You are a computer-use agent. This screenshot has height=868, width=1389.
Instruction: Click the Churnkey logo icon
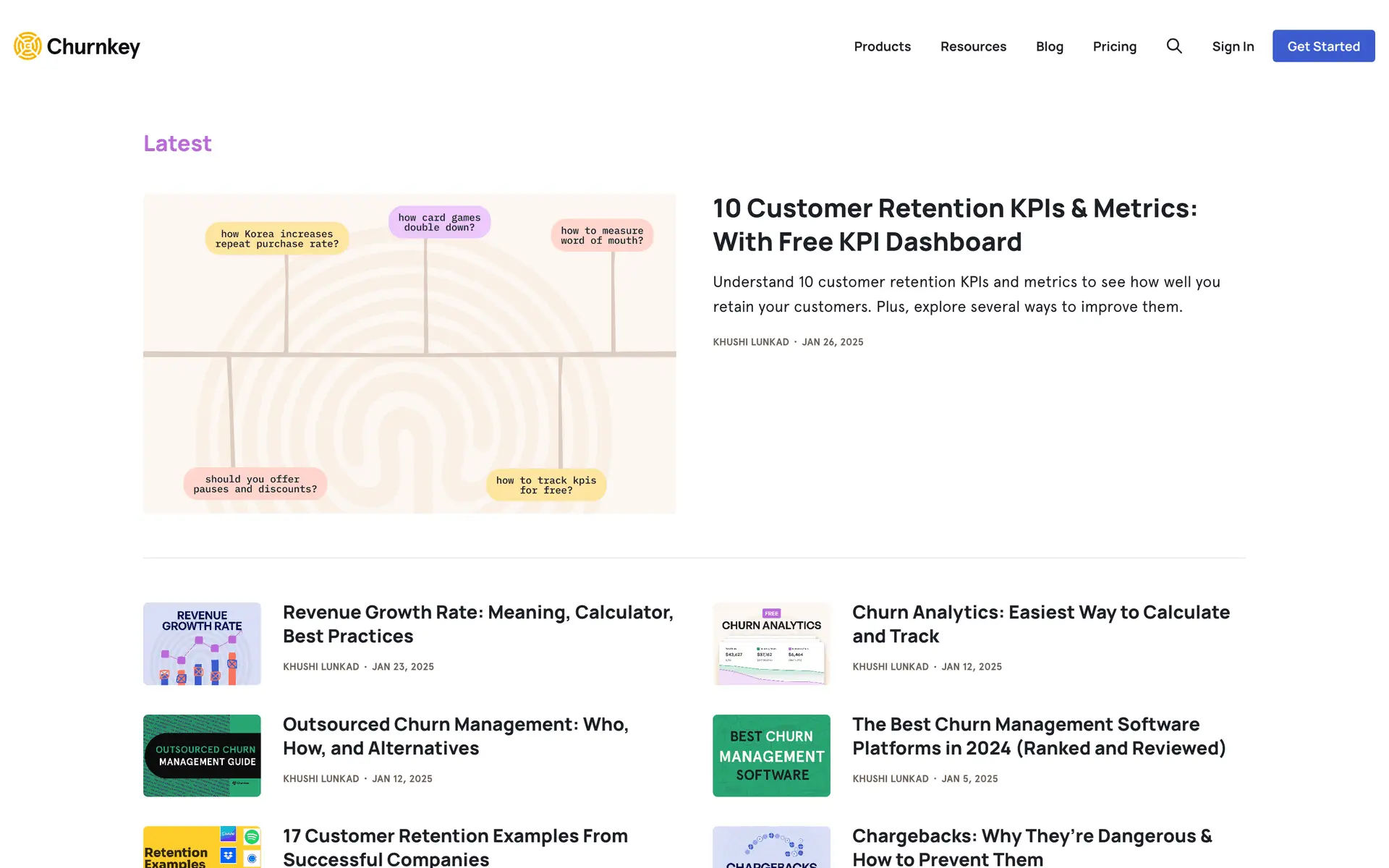27,46
